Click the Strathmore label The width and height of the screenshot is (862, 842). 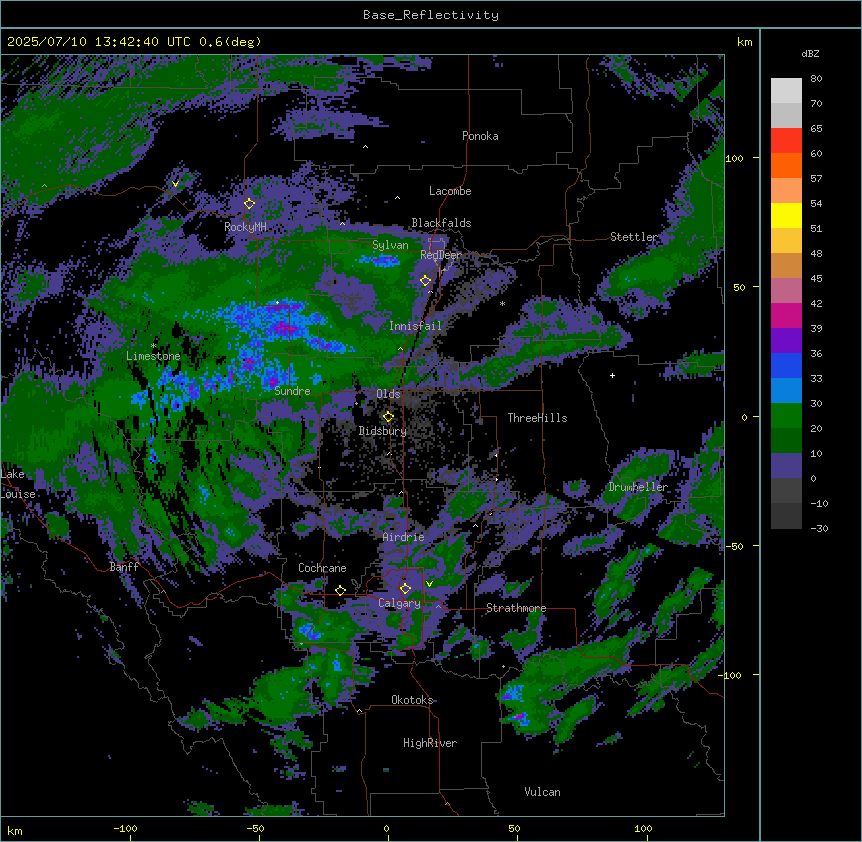coord(516,608)
